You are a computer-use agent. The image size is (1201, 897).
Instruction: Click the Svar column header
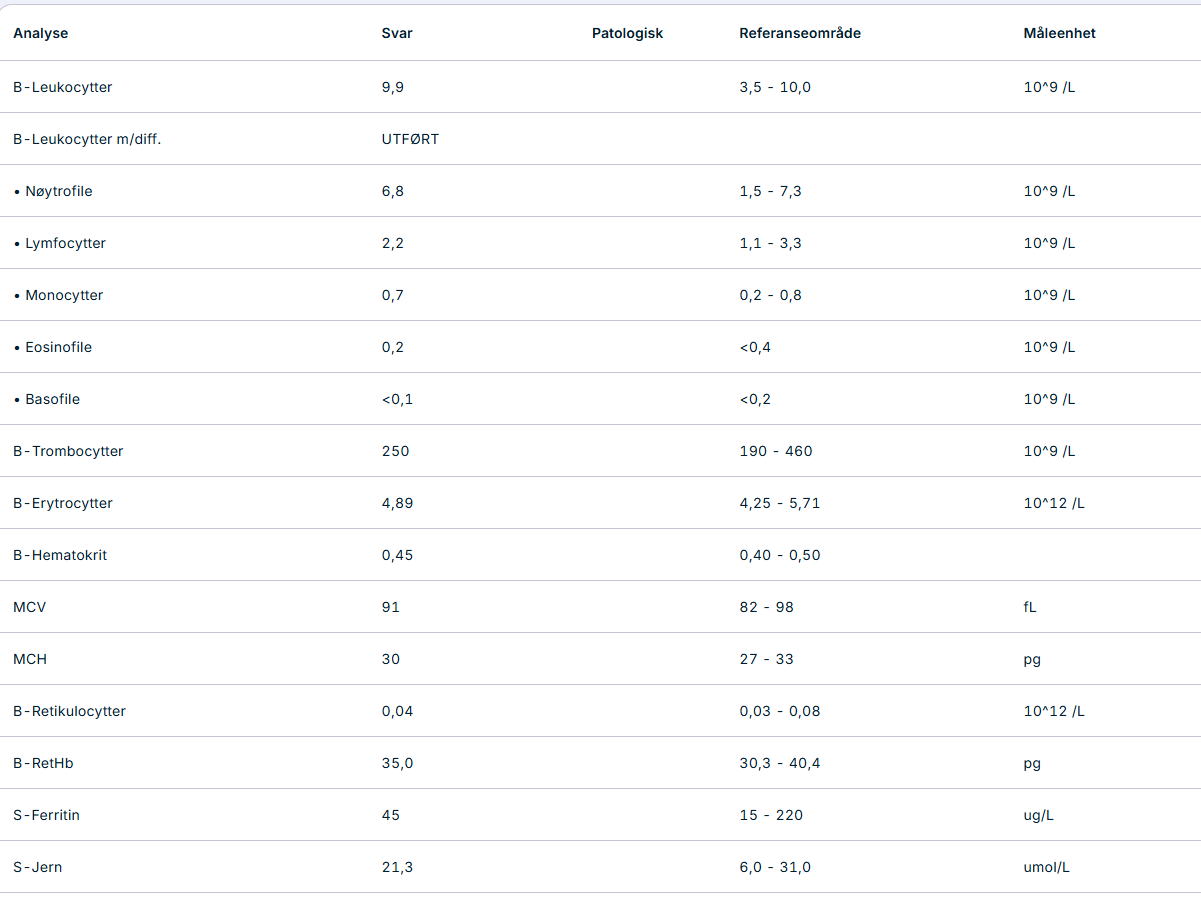397,33
